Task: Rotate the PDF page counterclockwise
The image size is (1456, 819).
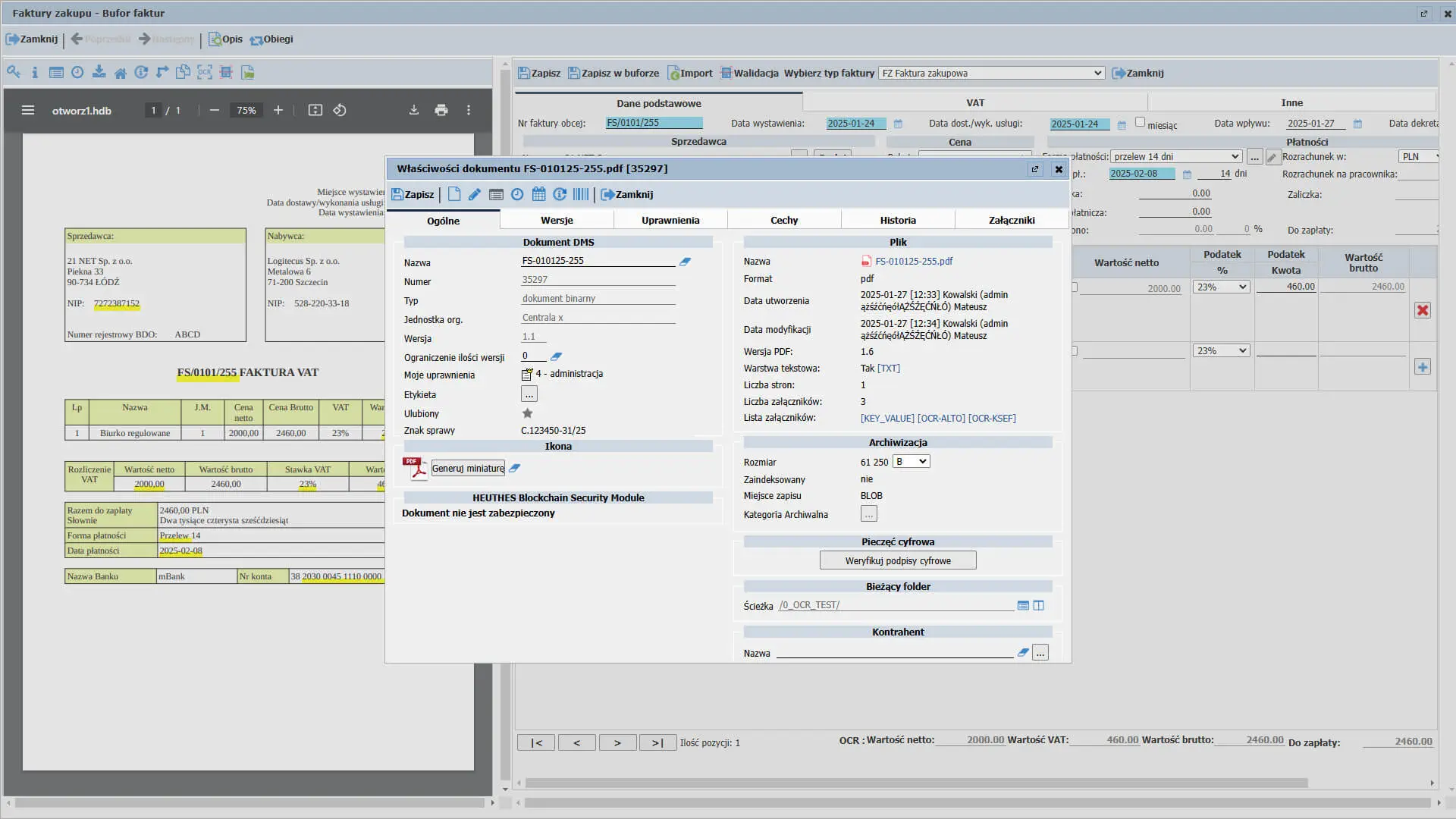Action: 340,111
